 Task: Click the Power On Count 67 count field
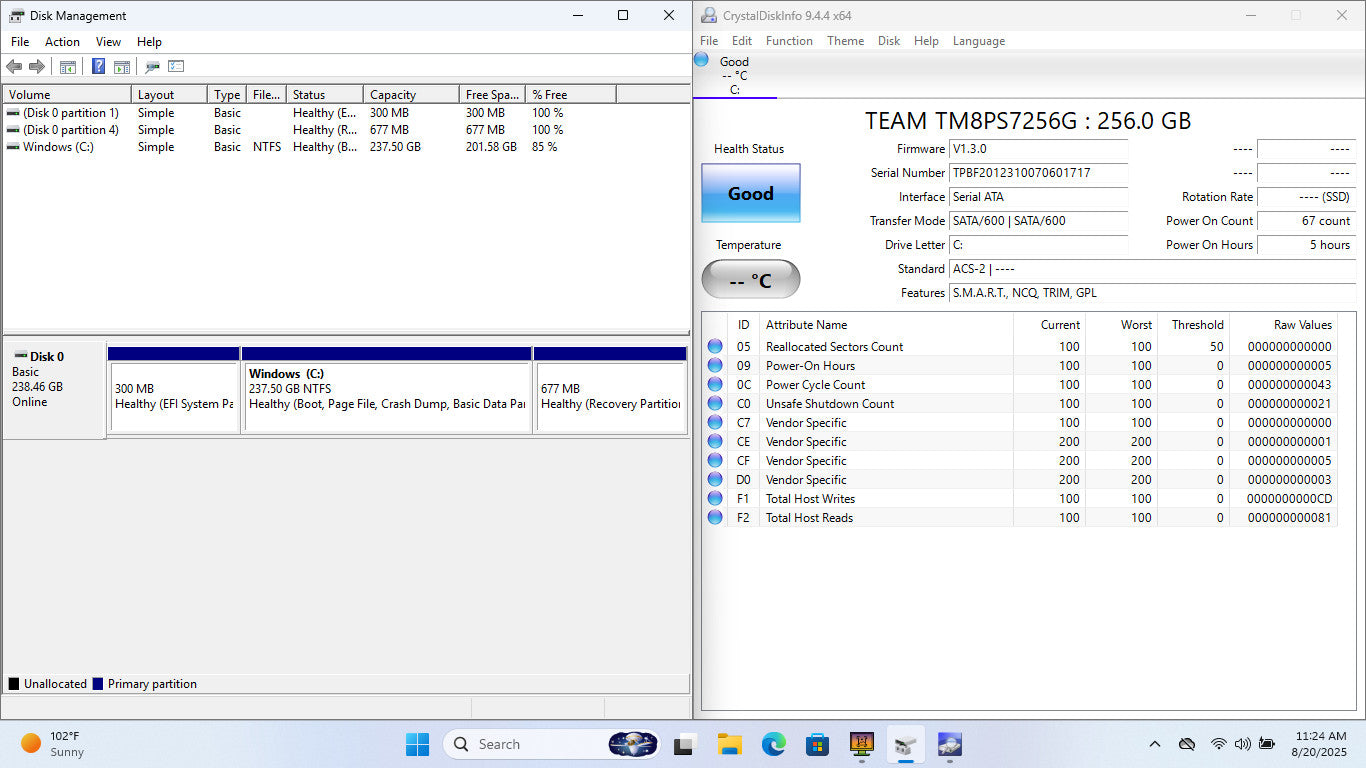[x=1305, y=221]
